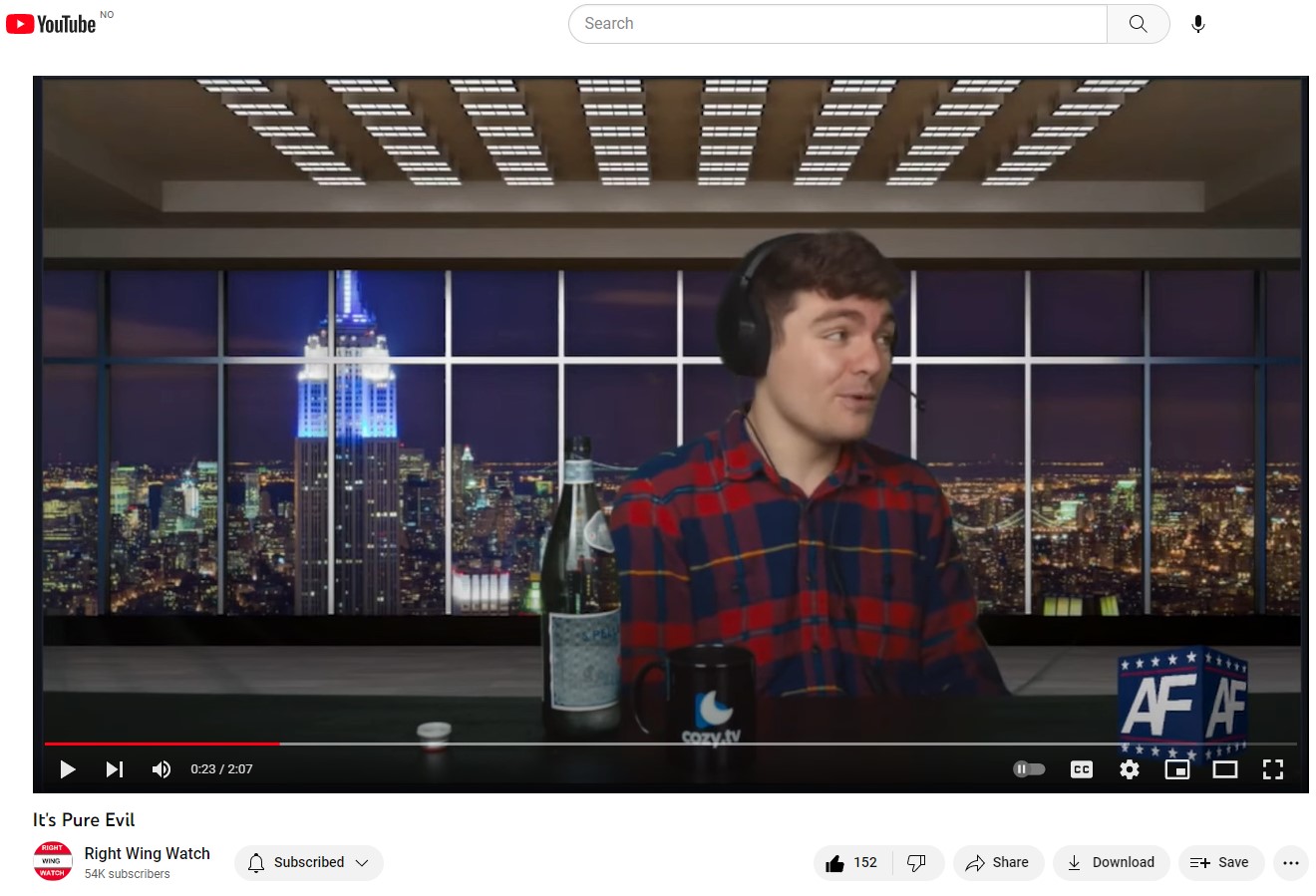This screenshot has width=1316, height=896.
Task: Share the video
Action: (998, 863)
